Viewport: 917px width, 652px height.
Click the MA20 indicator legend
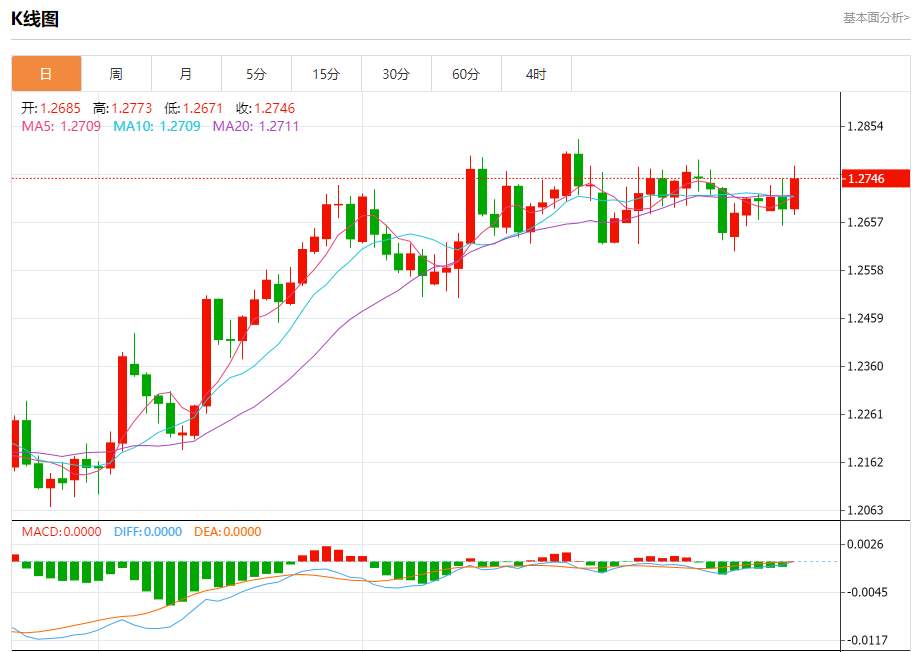[x=256, y=126]
